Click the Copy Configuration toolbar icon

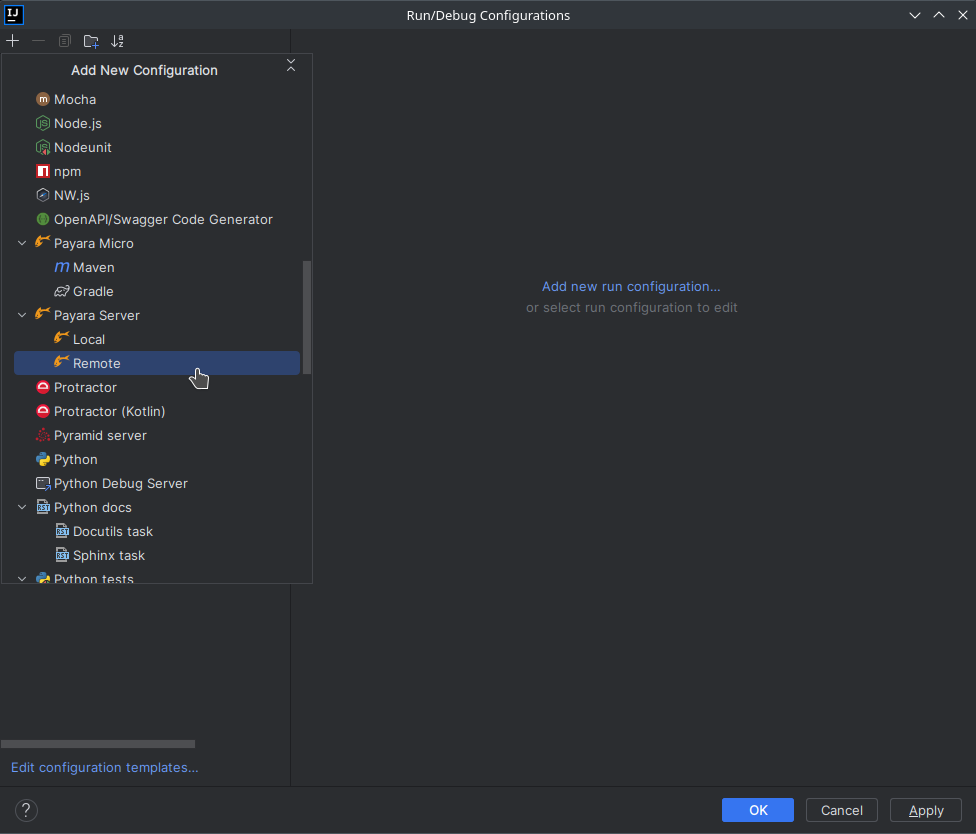tap(63, 41)
